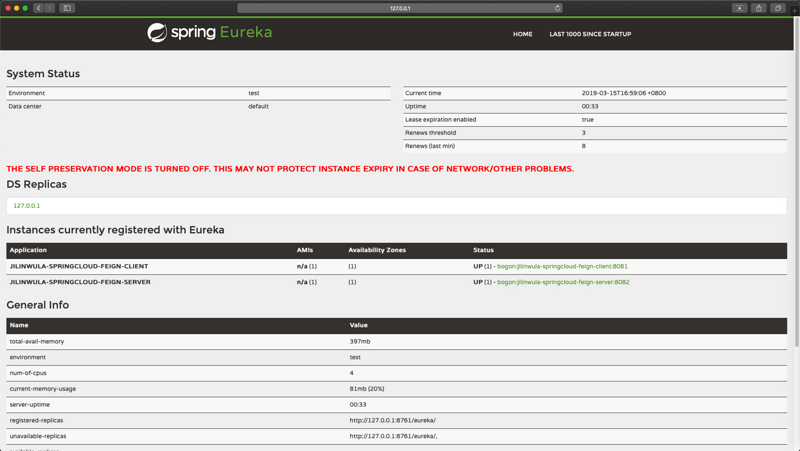
Task: Click the Renews (last min) label
Action: pos(430,146)
